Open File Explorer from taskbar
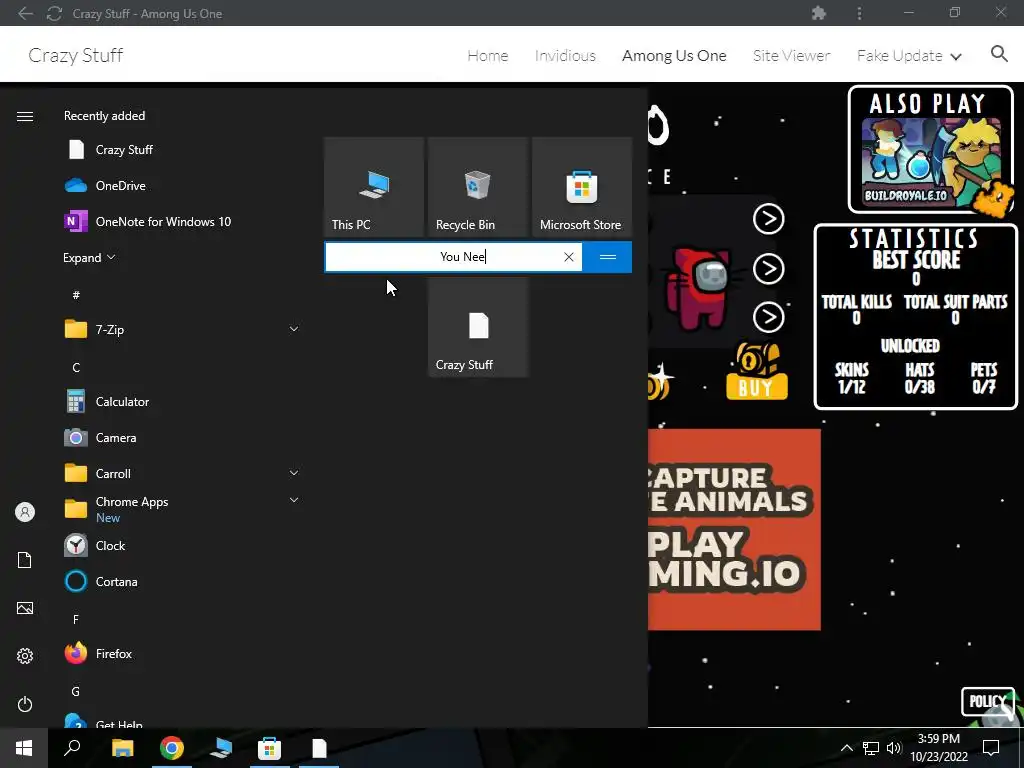 click(x=122, y=748)
